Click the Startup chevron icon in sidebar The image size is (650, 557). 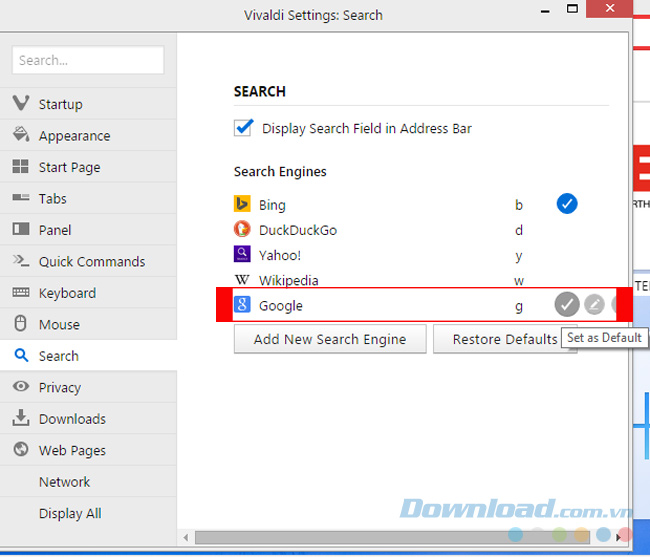coord(20,104)
